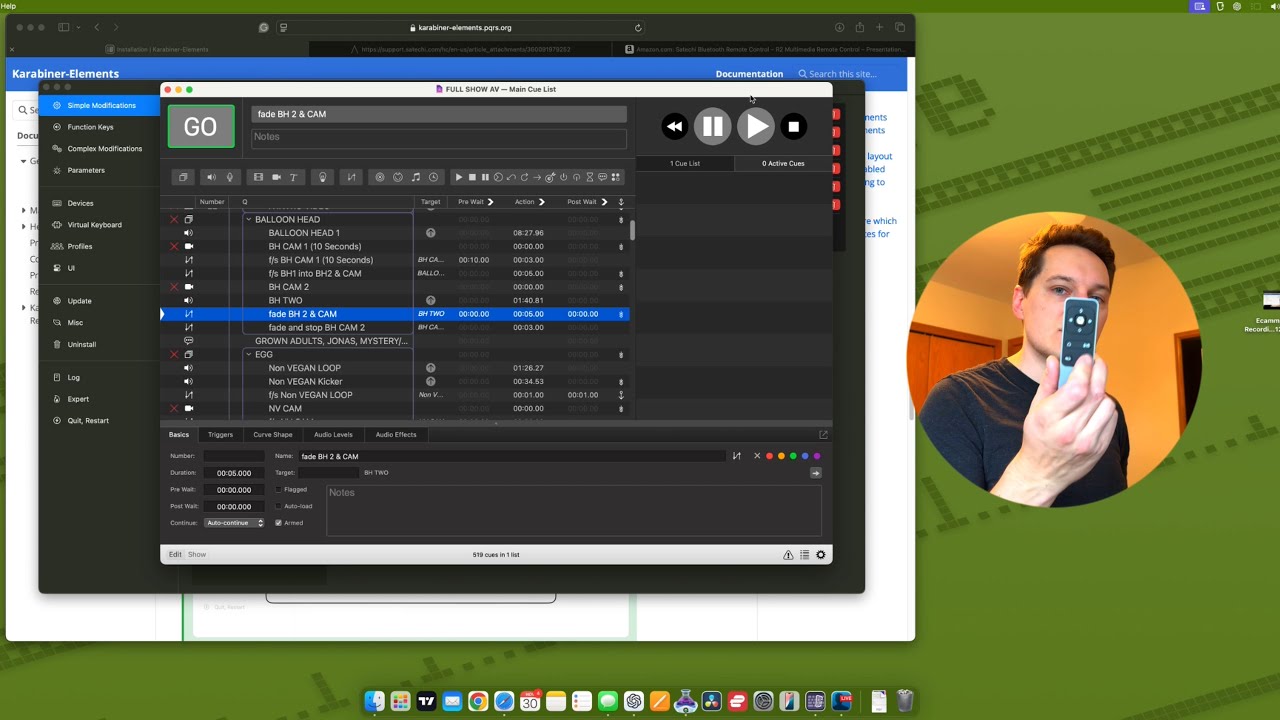This screenshot has height=720, width=1280.
Task: Add a Wait cue (hourglass icon)
Action: (x=590, y=177)
